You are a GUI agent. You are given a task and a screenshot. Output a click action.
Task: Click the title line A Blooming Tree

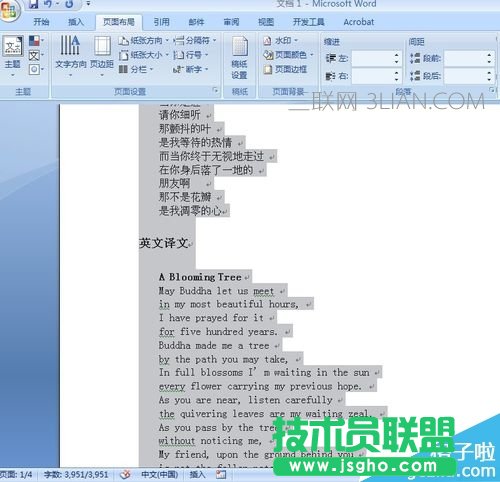[x=200, y=277]
